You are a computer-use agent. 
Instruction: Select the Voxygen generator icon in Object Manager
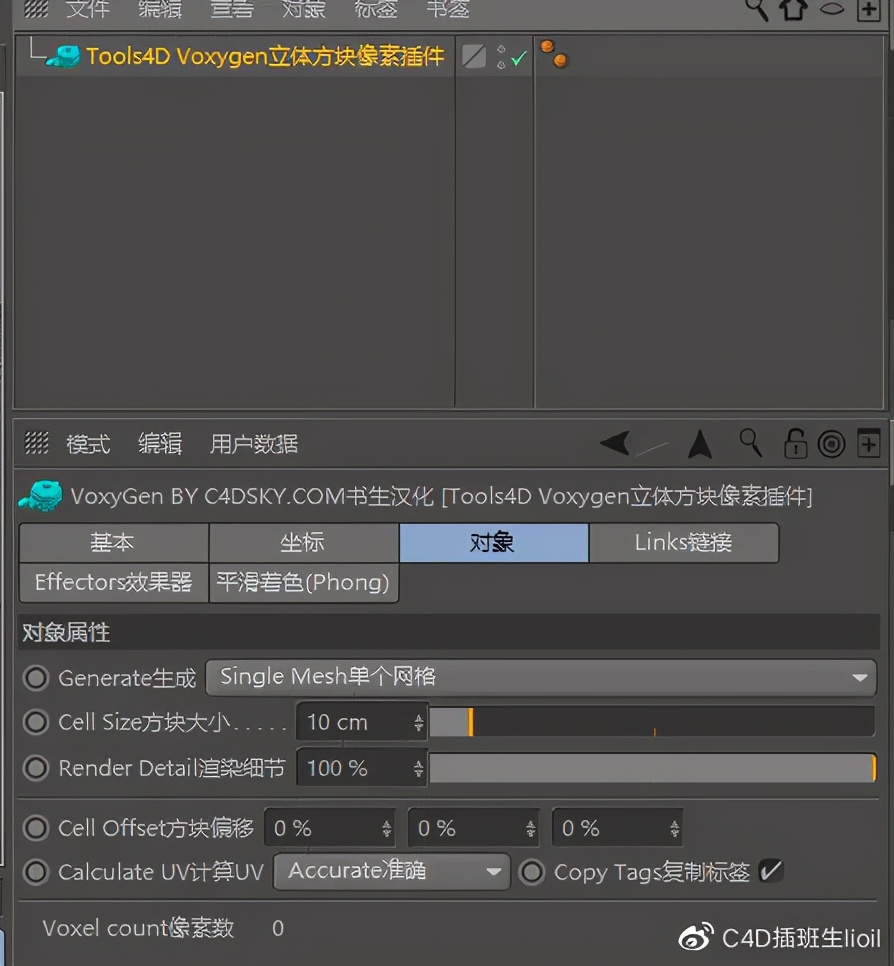60,56
